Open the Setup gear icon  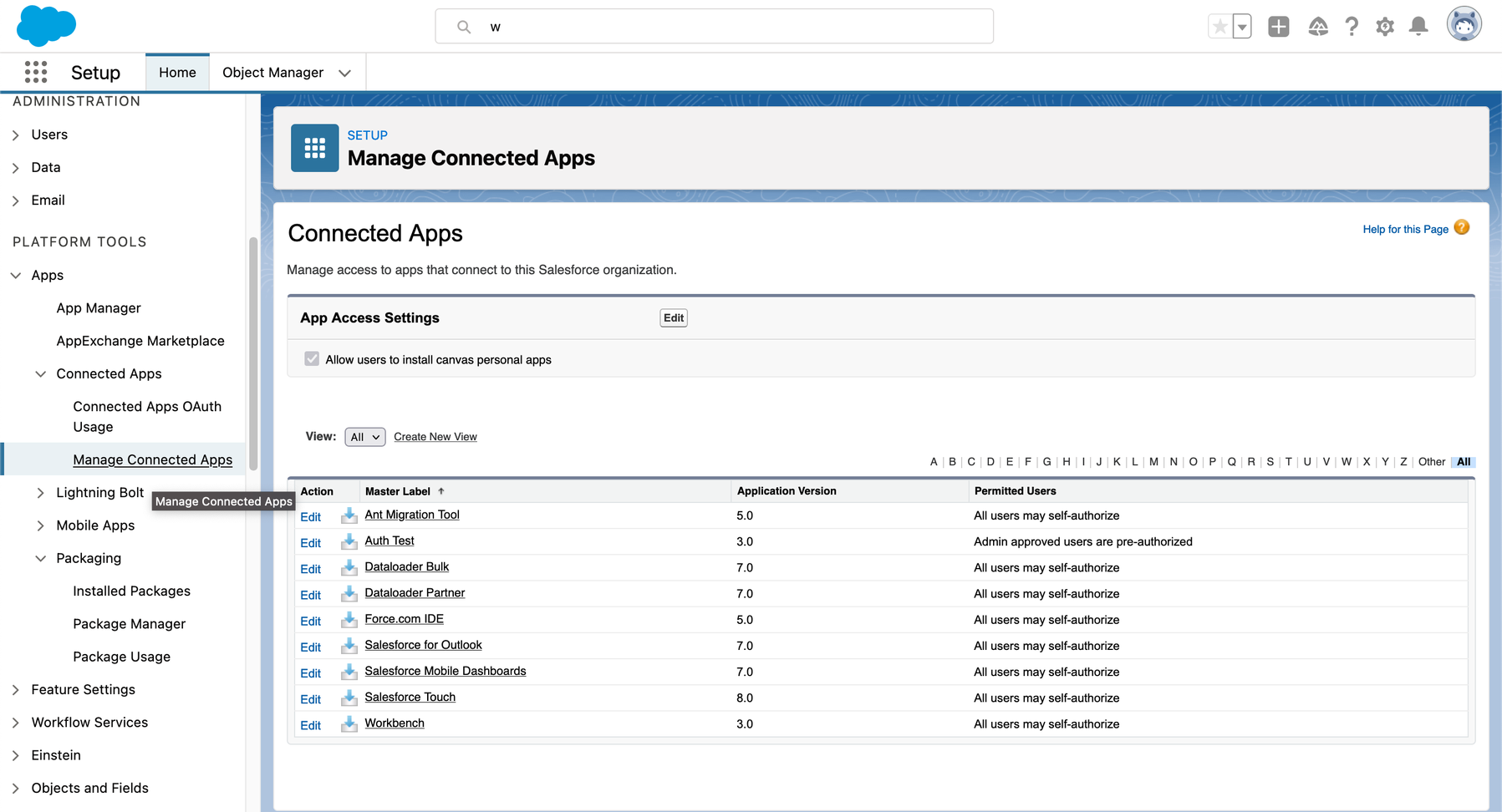tap(1384, 27)
